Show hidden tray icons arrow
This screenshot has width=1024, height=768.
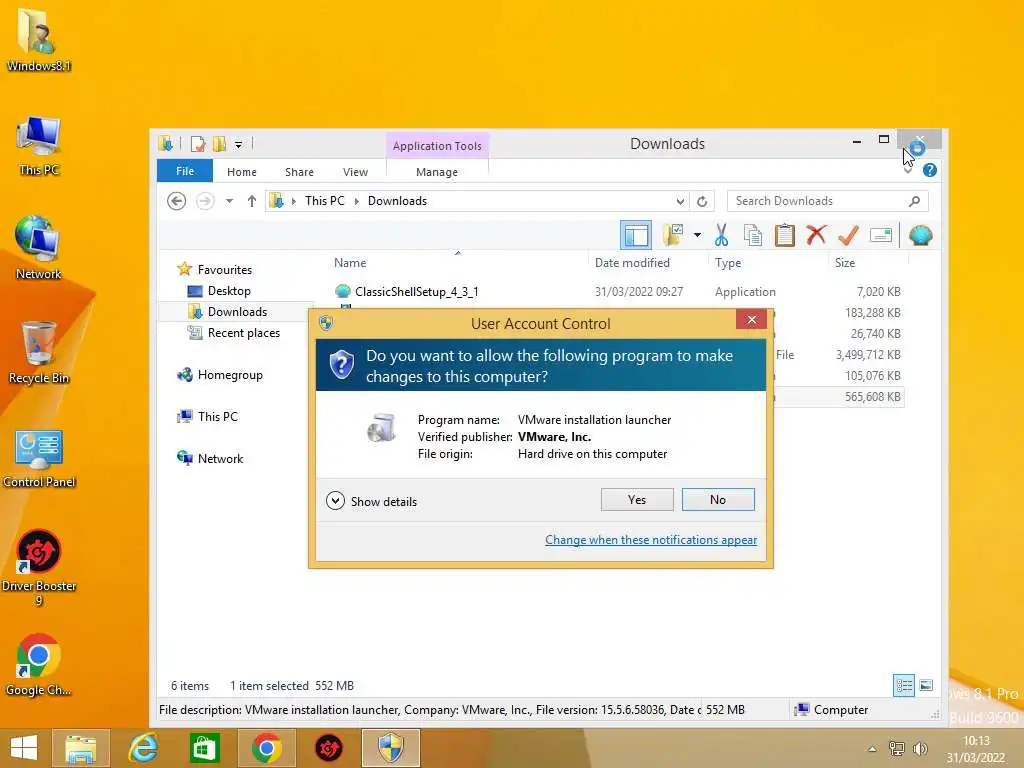(872, 749)
